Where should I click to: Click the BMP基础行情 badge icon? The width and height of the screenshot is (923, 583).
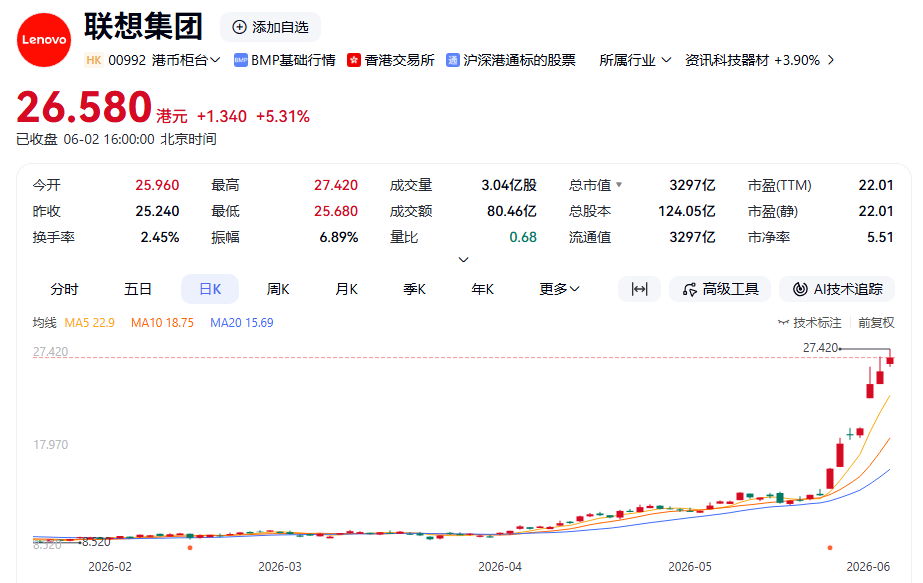[x=240, y=60]
